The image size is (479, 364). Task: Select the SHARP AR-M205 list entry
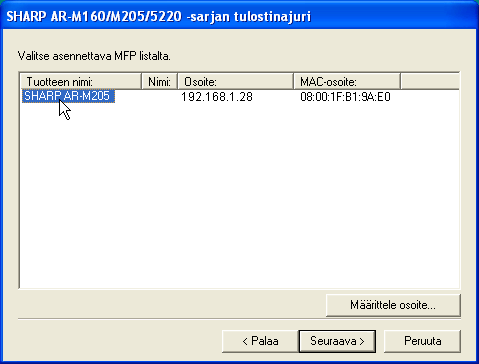(68, 96)
